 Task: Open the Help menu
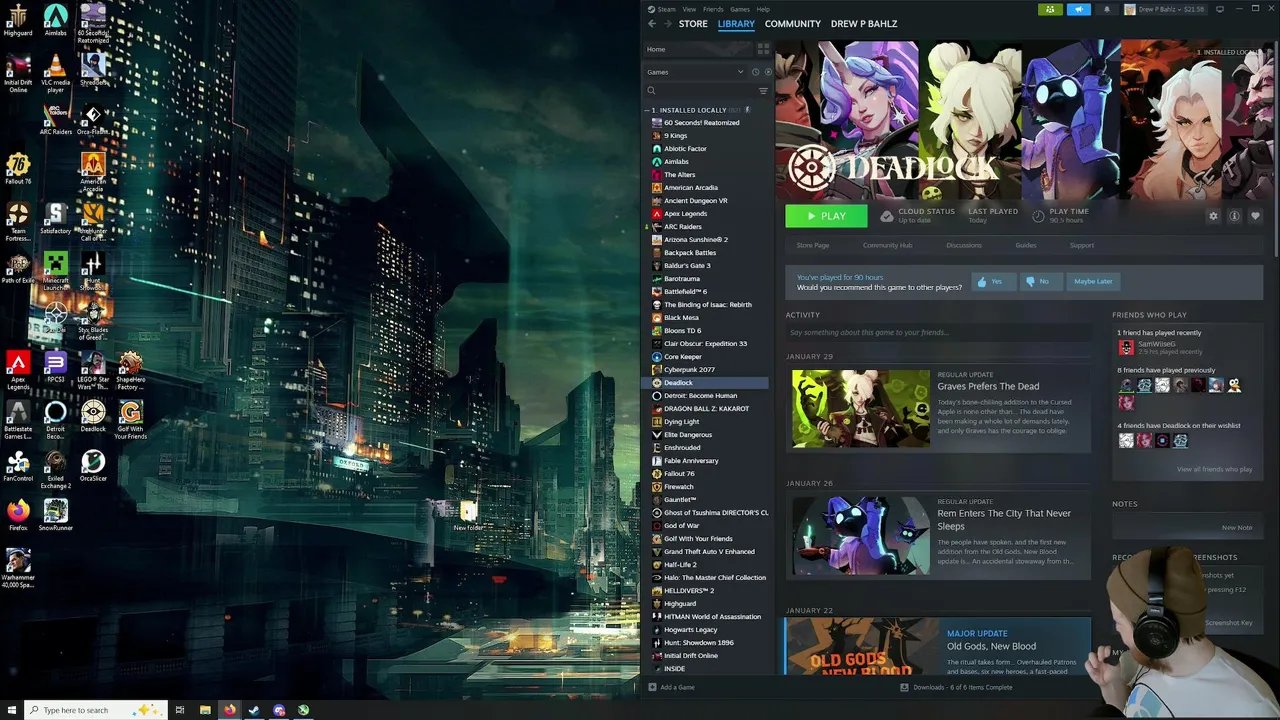[763, 9]
